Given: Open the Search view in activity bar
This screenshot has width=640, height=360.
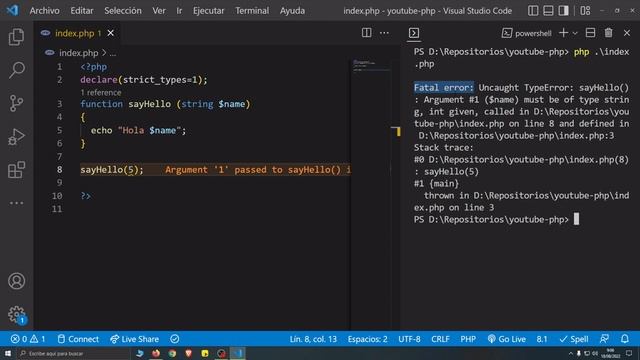Looking at the screenshot, I should coord(16,70).
